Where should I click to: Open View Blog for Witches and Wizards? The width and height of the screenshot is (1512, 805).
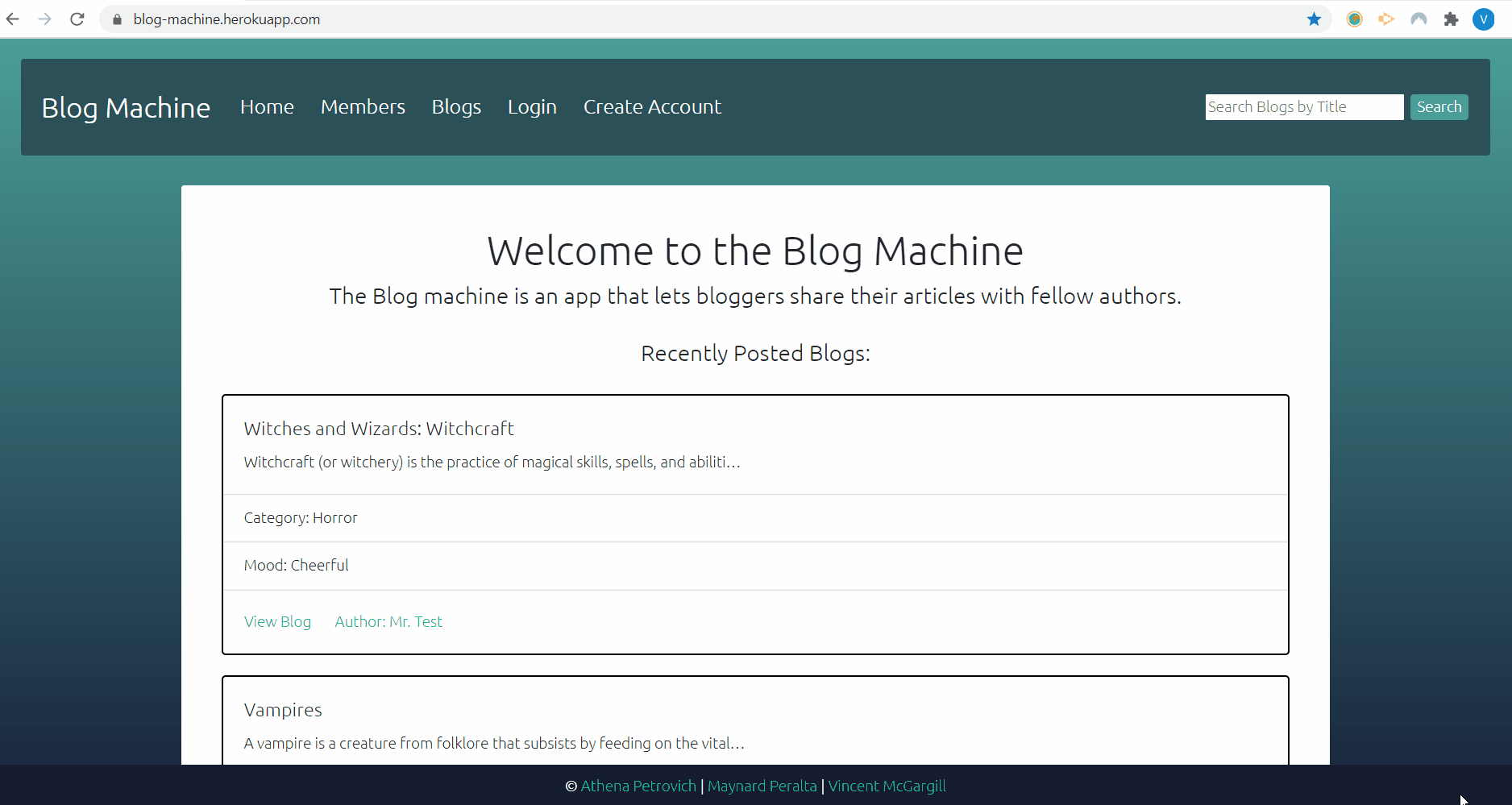coord(277,621)
